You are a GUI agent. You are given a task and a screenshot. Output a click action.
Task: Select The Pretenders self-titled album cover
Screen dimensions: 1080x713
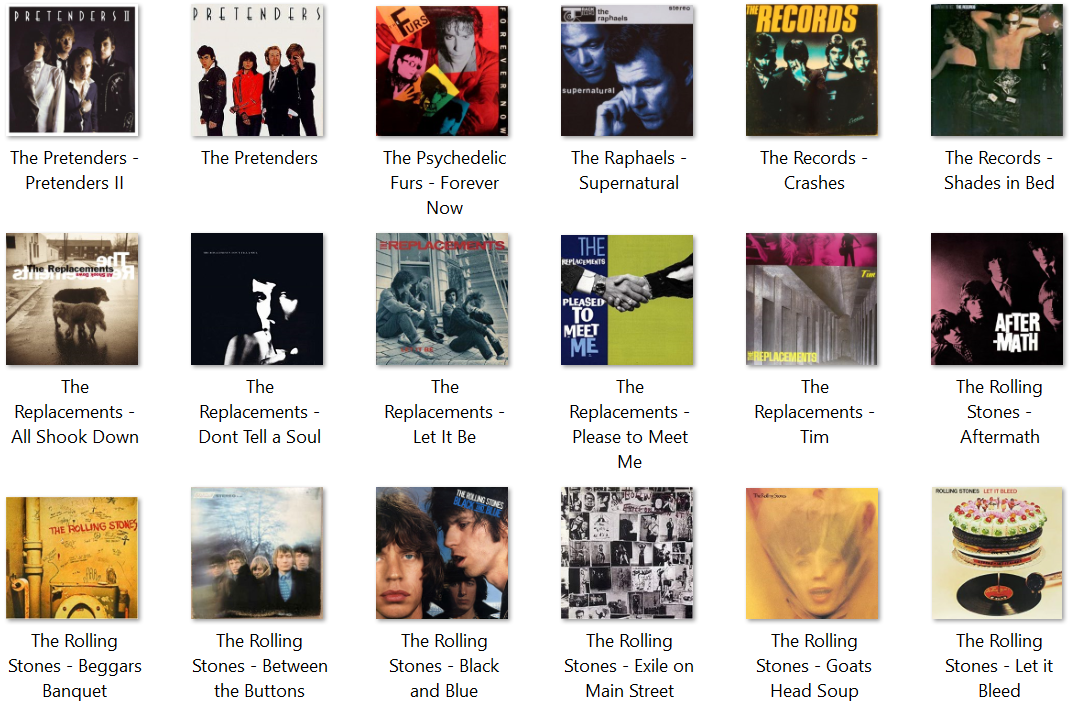tap(257, 70)
